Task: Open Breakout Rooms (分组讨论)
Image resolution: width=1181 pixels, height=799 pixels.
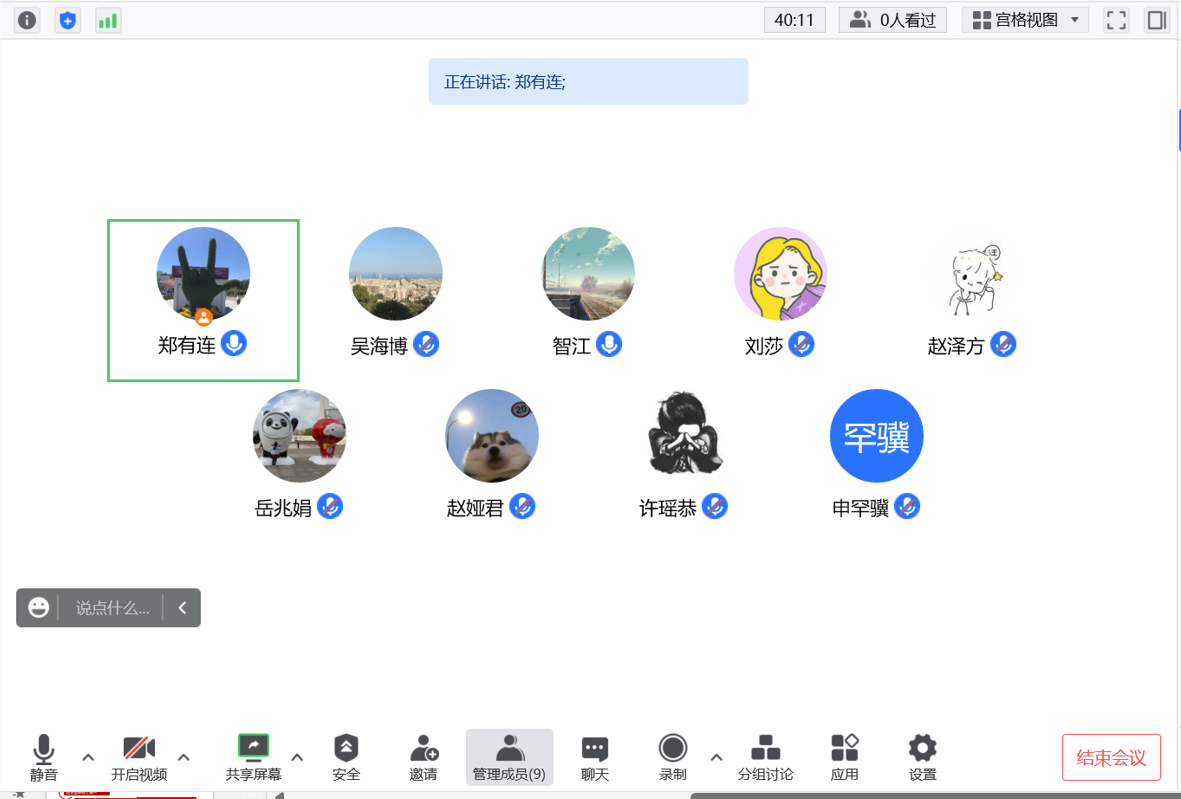Action: (765, 758)
